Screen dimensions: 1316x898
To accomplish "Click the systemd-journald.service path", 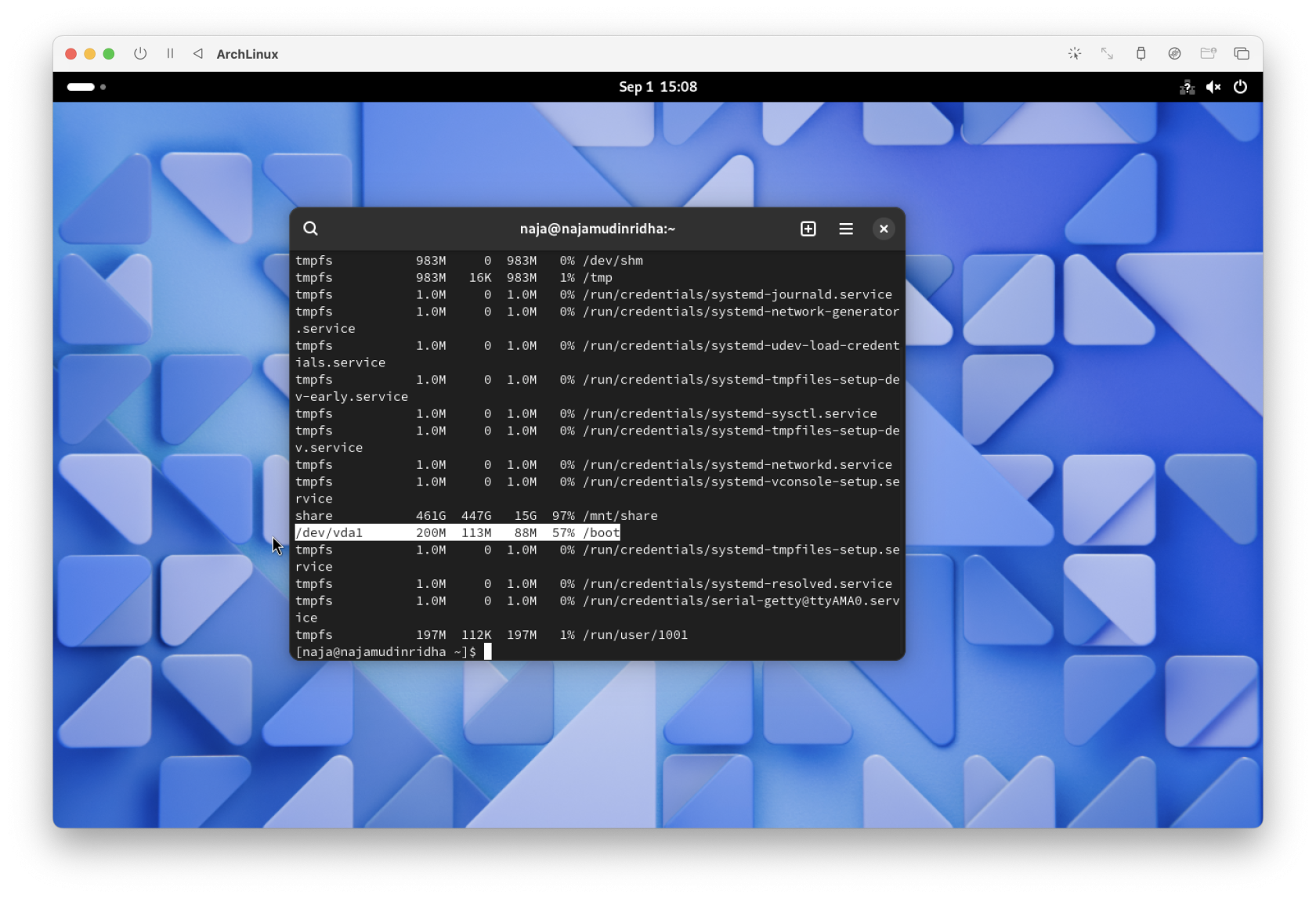I will 737,294.
